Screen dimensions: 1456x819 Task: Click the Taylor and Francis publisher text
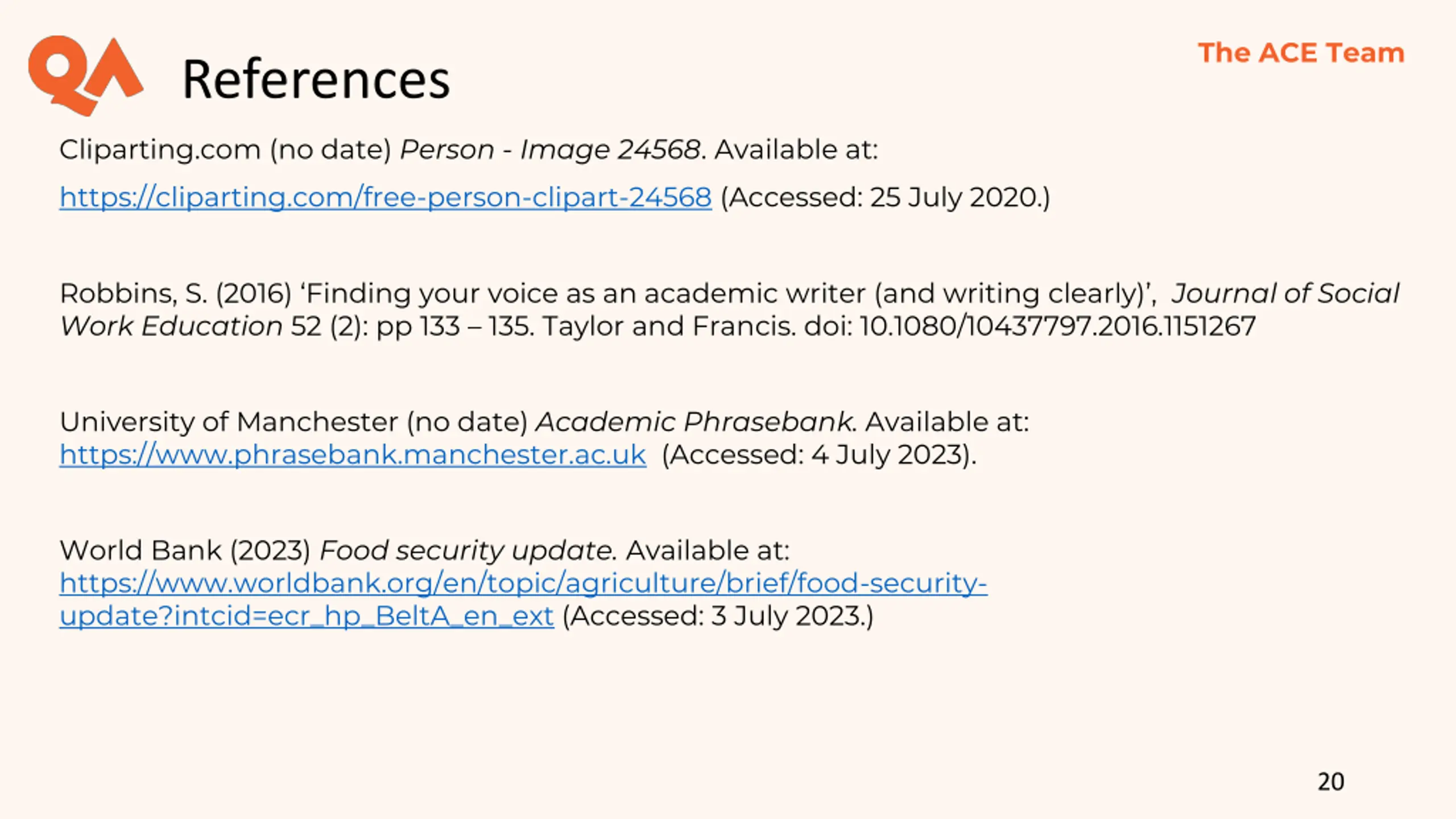[x=669, y=326]
